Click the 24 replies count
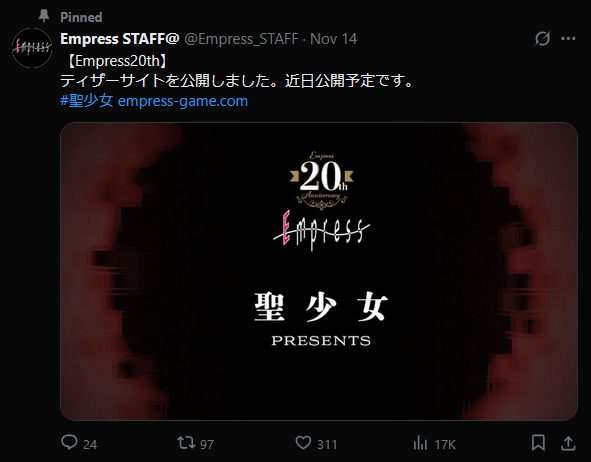Screen dimensions: 591x462 coord(90,445)
